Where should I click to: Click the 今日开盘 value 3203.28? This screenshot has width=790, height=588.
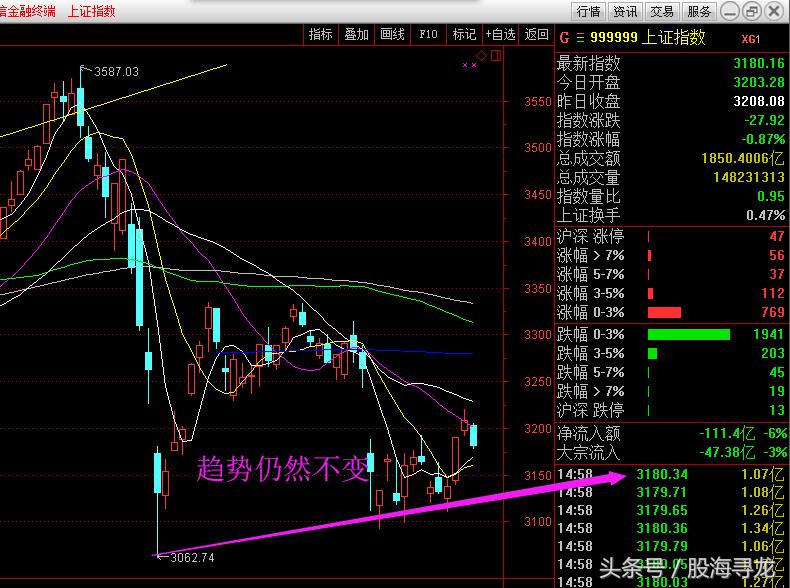(x=759, y=82)
